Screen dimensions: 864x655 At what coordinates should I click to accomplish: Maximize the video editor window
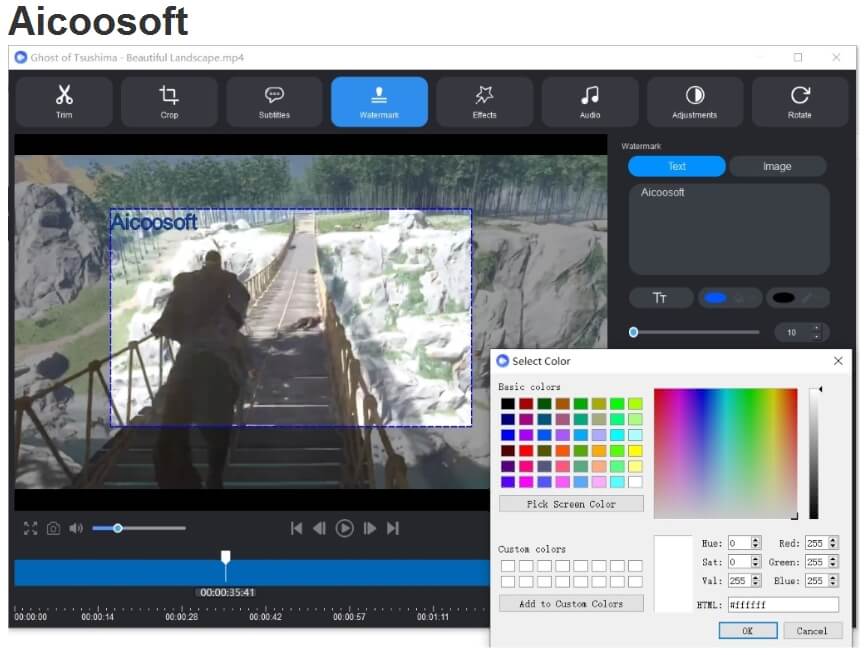[x=797, y=57]
